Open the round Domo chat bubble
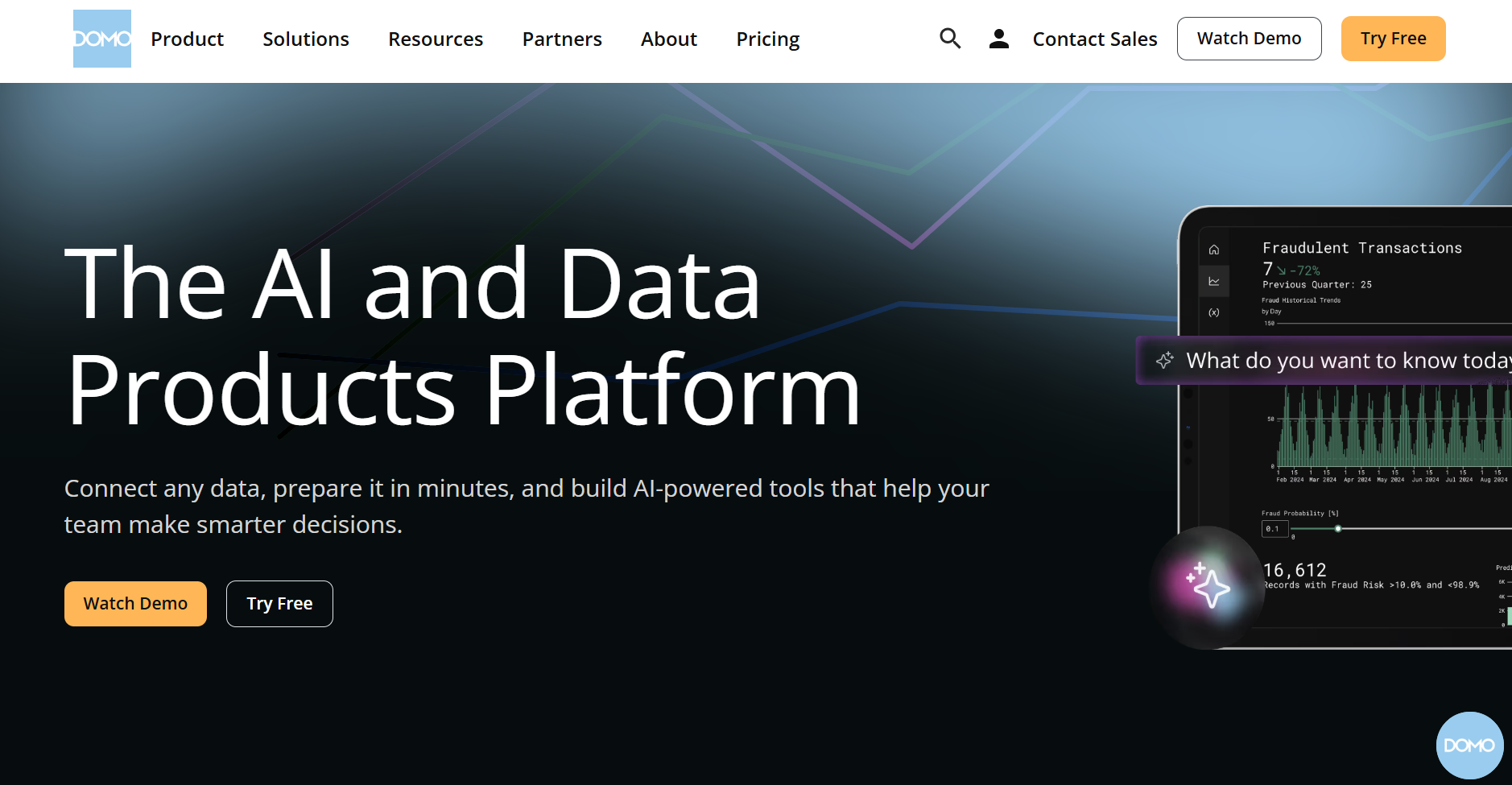The height and width of the screenshot is (785, 1512). (x=1469, y=745)
